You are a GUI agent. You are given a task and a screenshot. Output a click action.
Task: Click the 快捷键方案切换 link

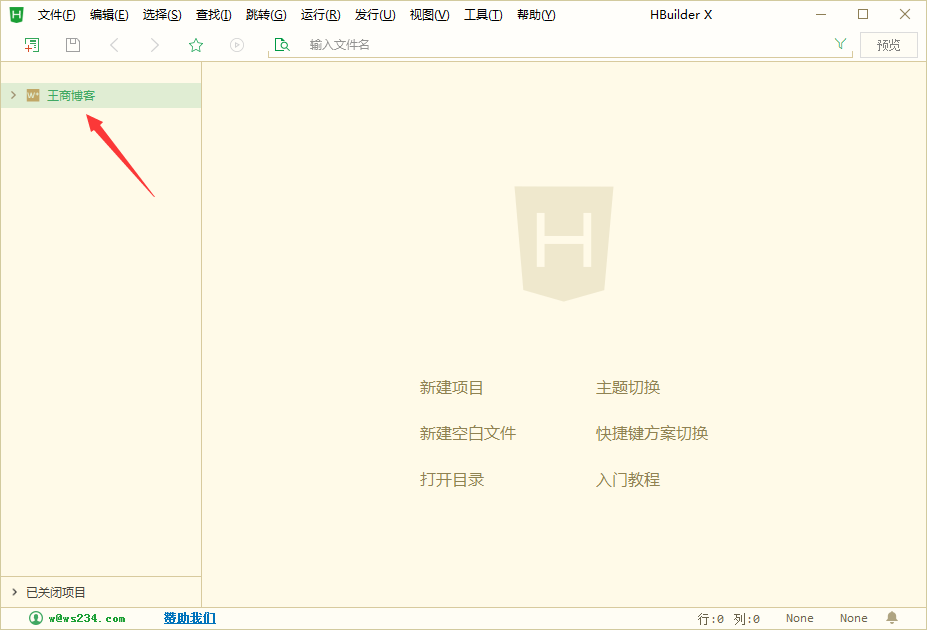click(652, 434)
